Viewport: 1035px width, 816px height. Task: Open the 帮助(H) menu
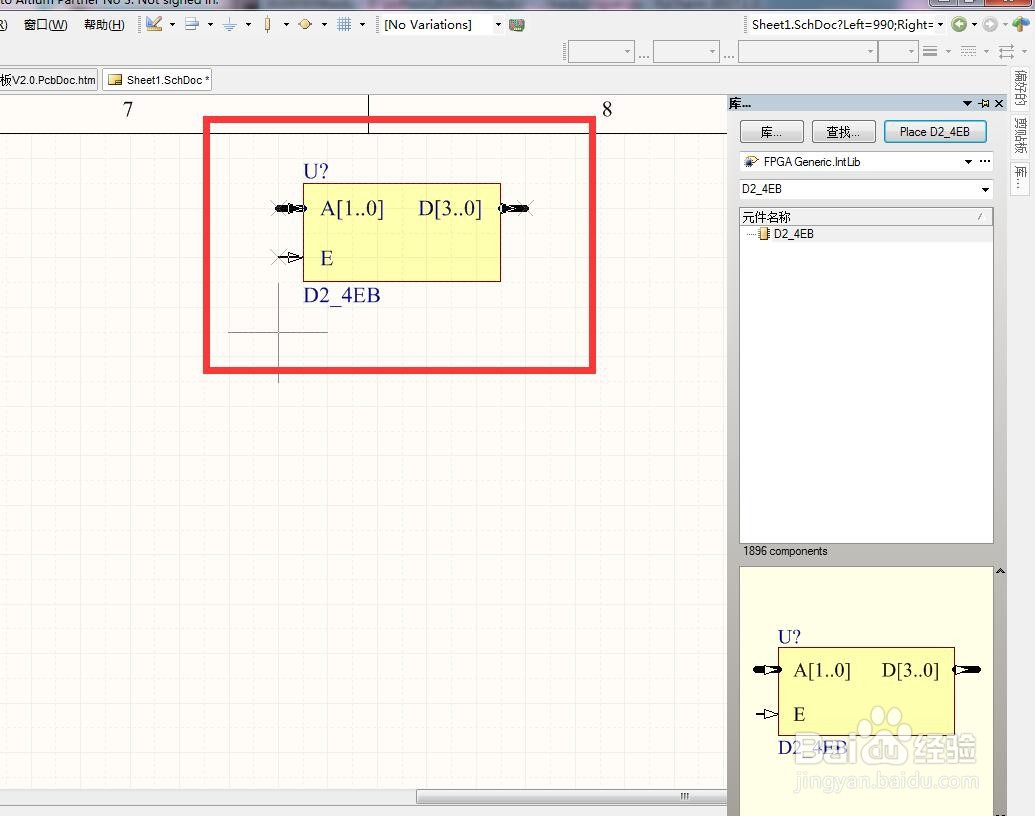point(104,24)
